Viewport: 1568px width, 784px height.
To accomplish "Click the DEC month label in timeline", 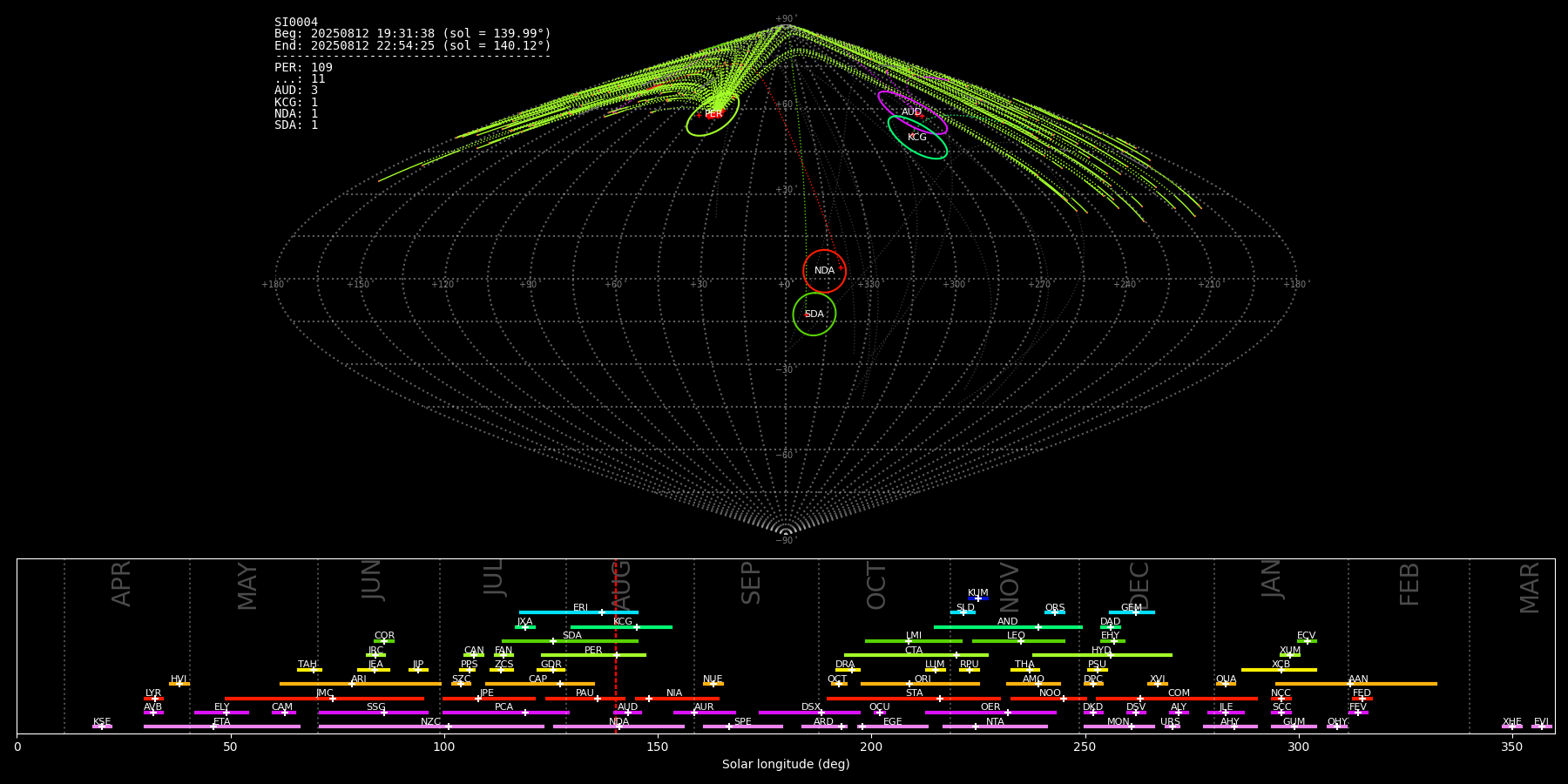I will tap(1139, 585).
